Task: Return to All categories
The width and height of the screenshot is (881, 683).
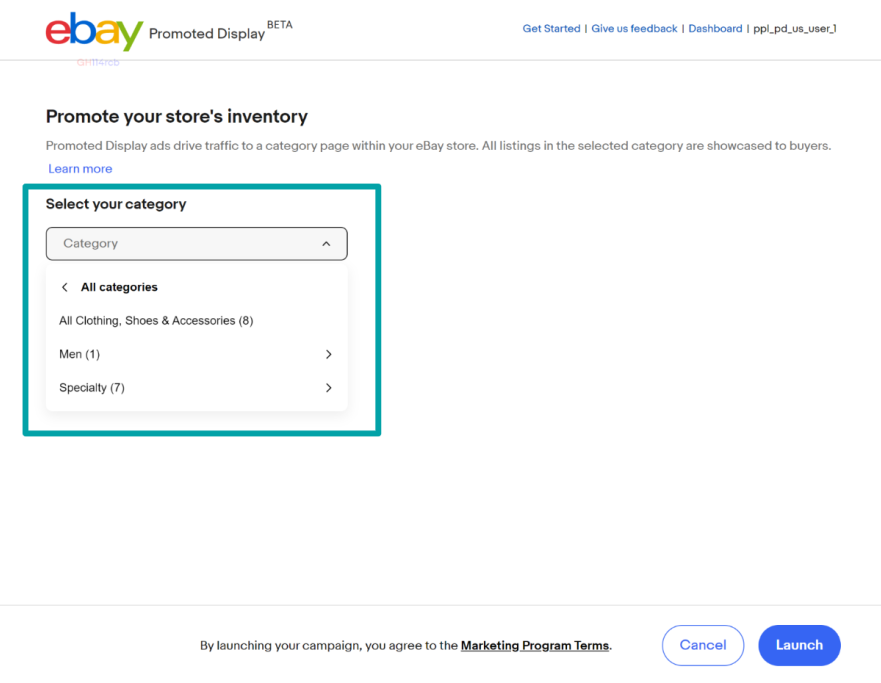Action: click(119, 288)
